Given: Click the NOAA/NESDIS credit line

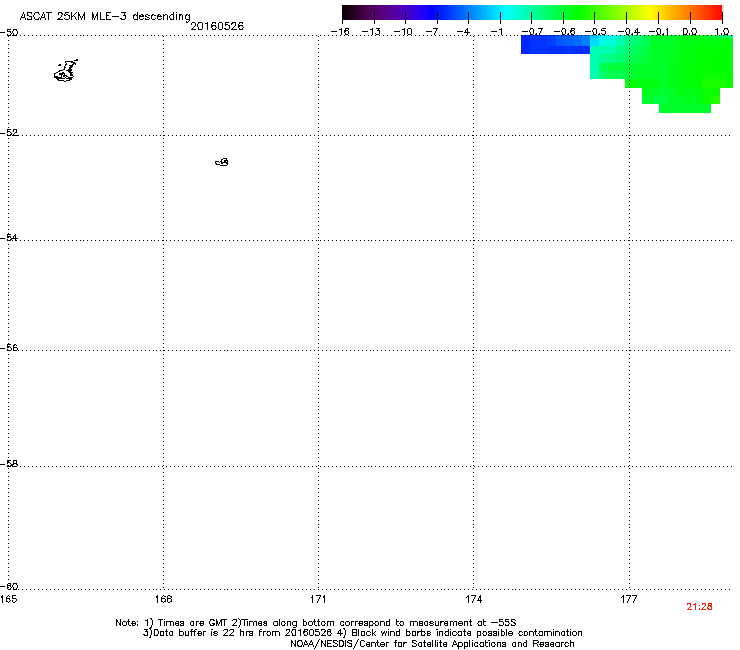Looking at the screenshot, I should pyautogui.click(x=432, y=644).
